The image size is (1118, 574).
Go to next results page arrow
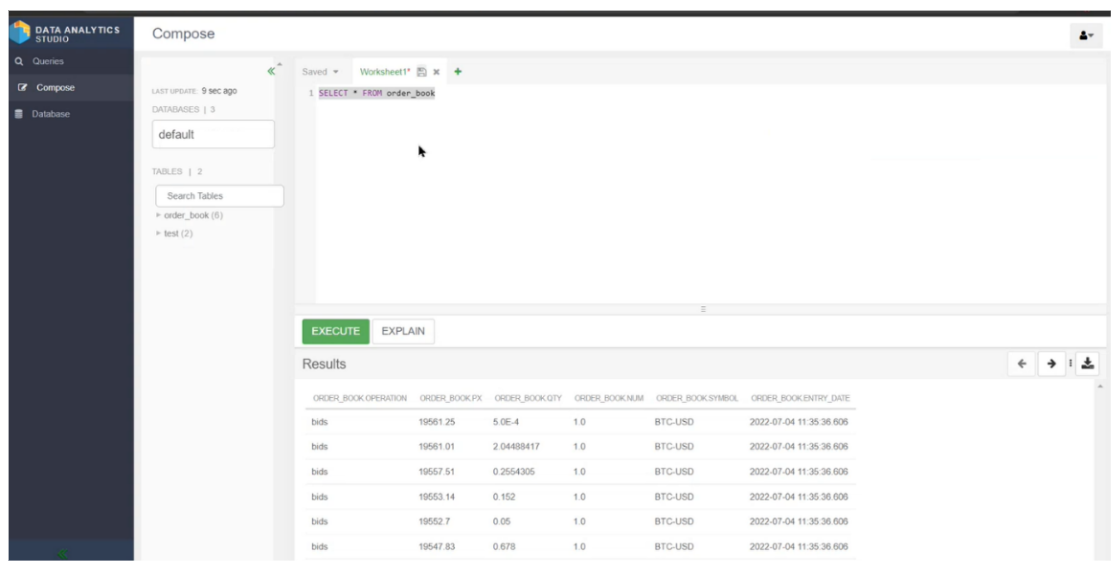(x=1051, y=364)
